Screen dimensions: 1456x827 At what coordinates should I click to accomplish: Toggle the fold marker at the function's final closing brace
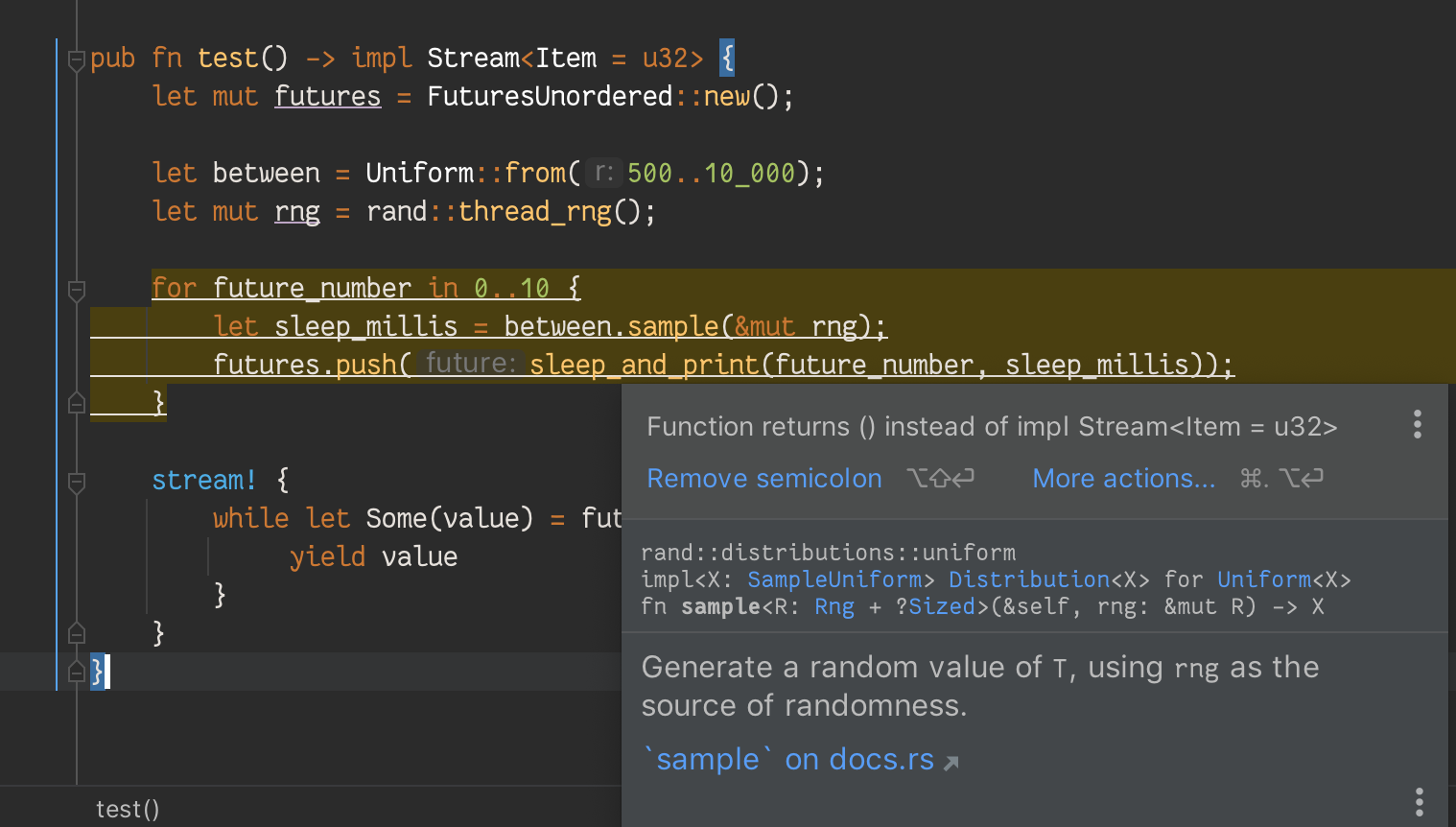[x=77, y=672]
